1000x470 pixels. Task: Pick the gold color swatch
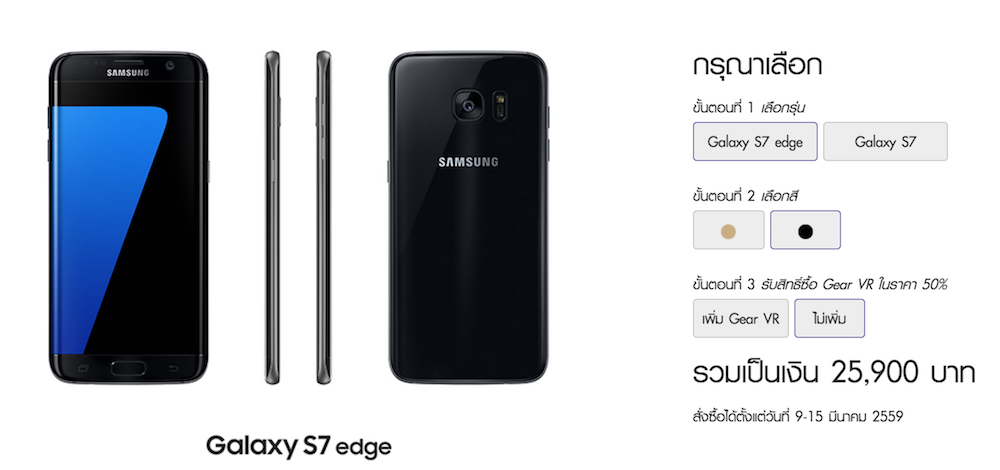(x=728, y=230)
